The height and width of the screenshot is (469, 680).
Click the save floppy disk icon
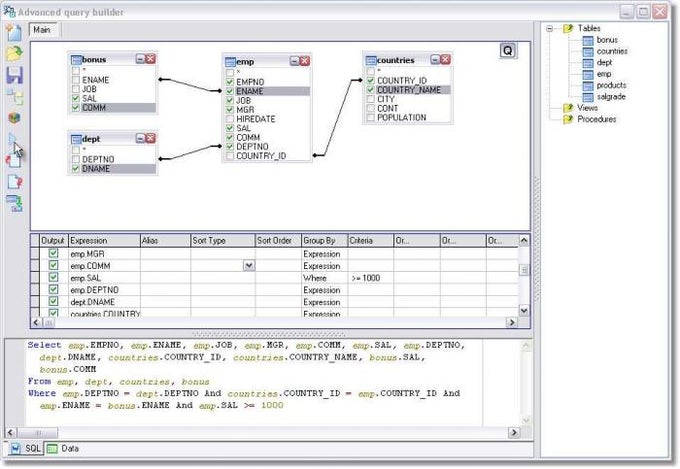[x=14, y=75]
